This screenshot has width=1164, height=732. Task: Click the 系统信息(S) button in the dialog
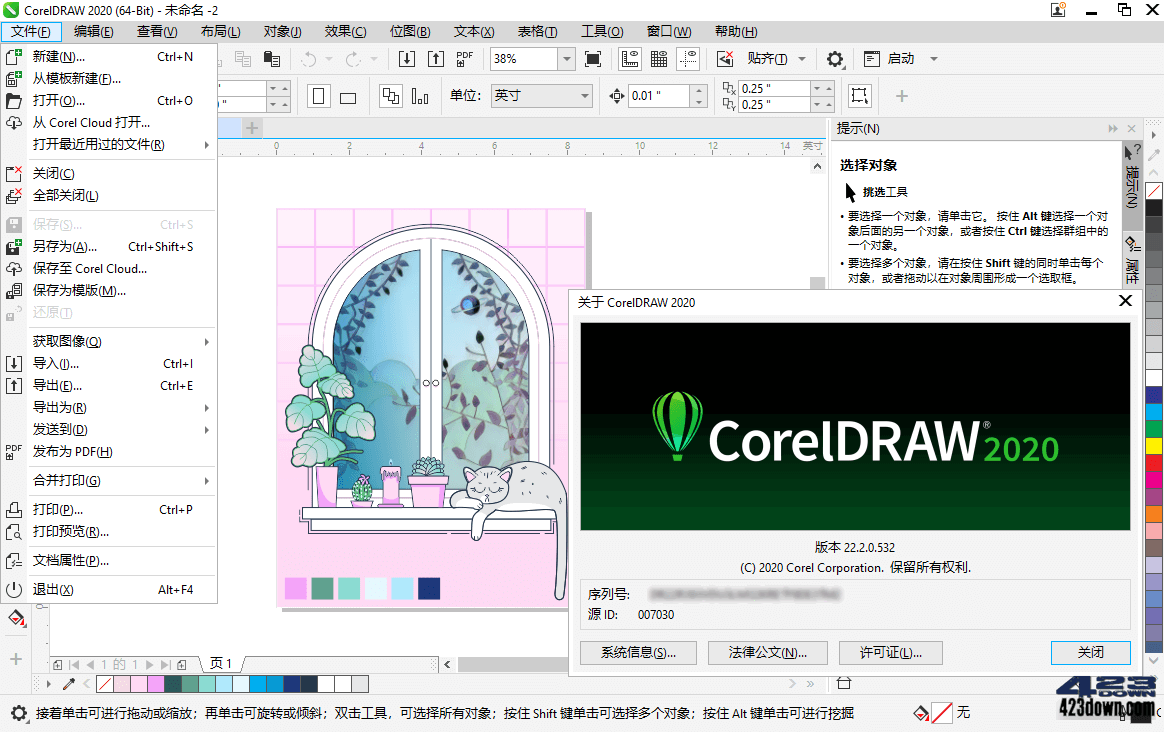(x=638, y=652)
